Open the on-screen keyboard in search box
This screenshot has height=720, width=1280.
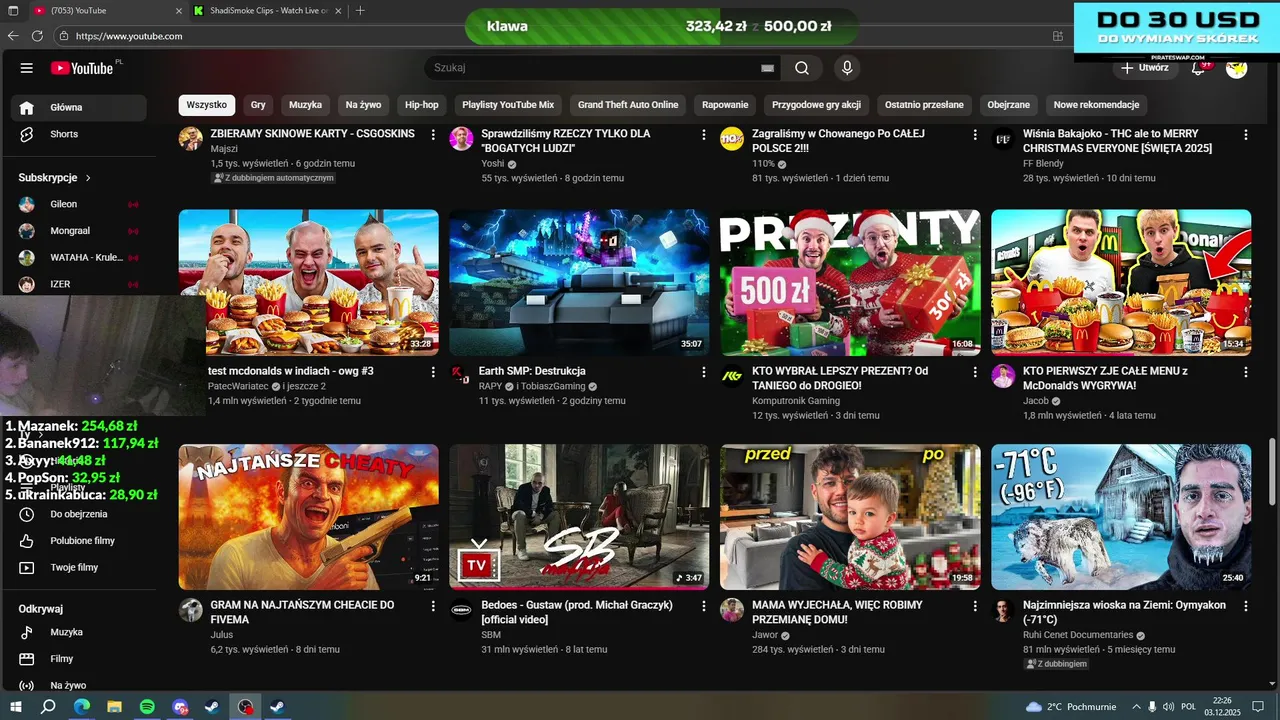tap(767, 68)
